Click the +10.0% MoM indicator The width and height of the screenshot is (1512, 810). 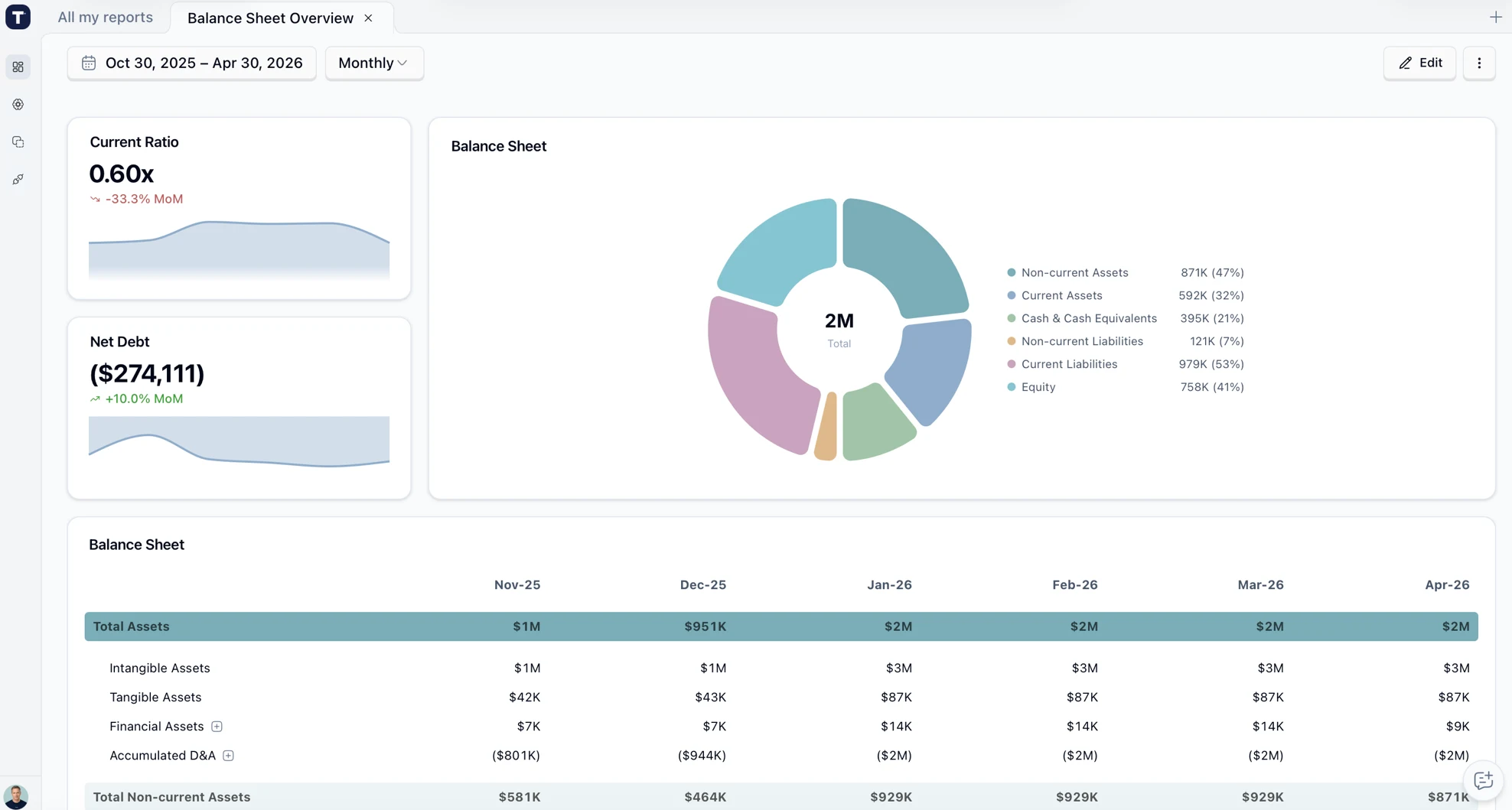click(136, 398)
